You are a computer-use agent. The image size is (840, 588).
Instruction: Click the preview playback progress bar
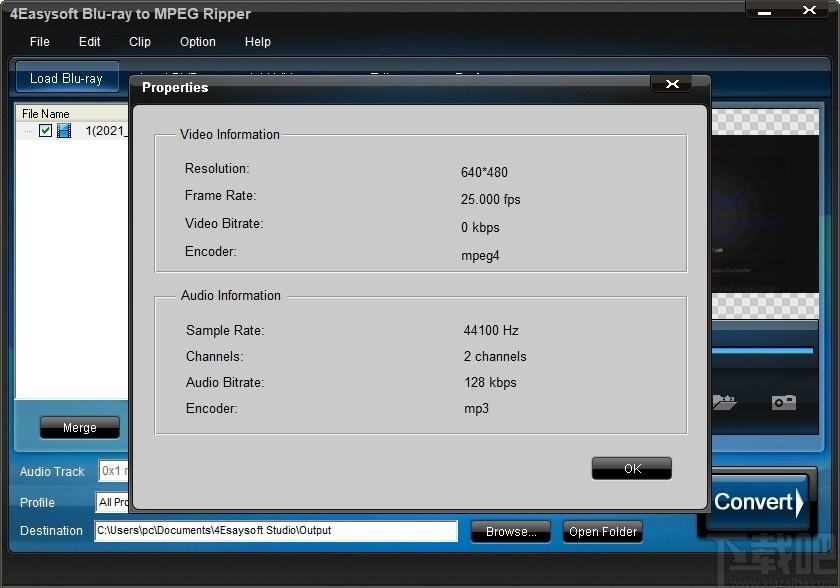[763, 351]
